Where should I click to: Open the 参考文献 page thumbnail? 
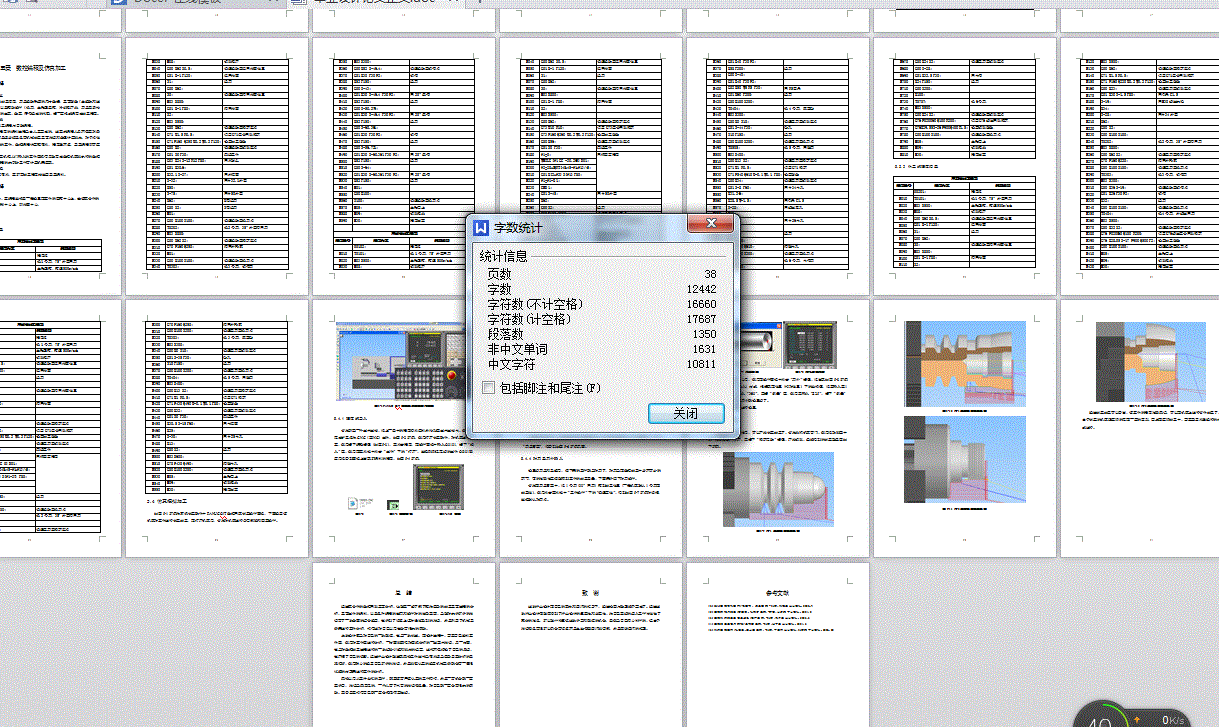click(x=778, y=644)
